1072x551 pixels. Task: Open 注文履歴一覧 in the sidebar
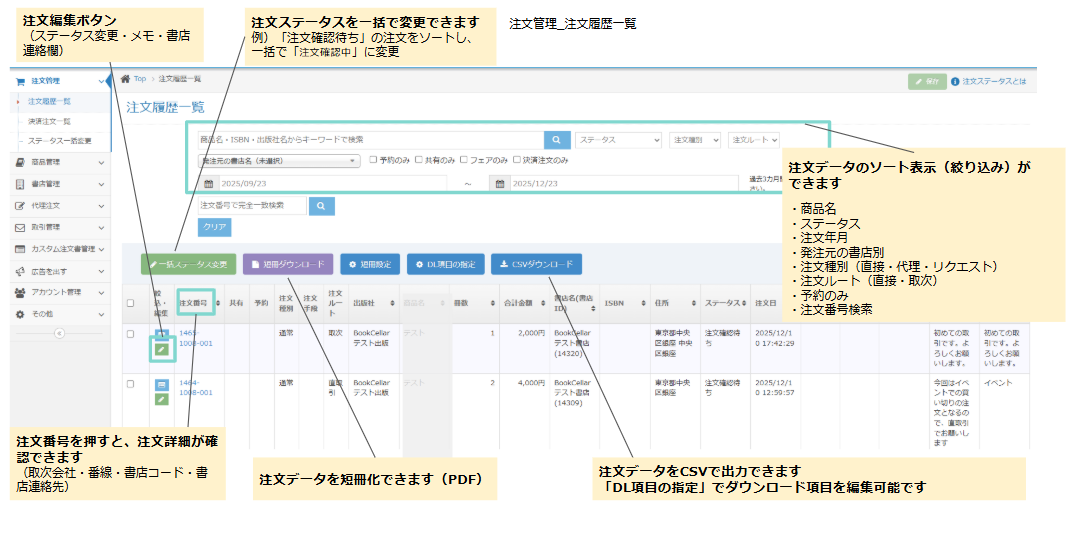(49, 101)
